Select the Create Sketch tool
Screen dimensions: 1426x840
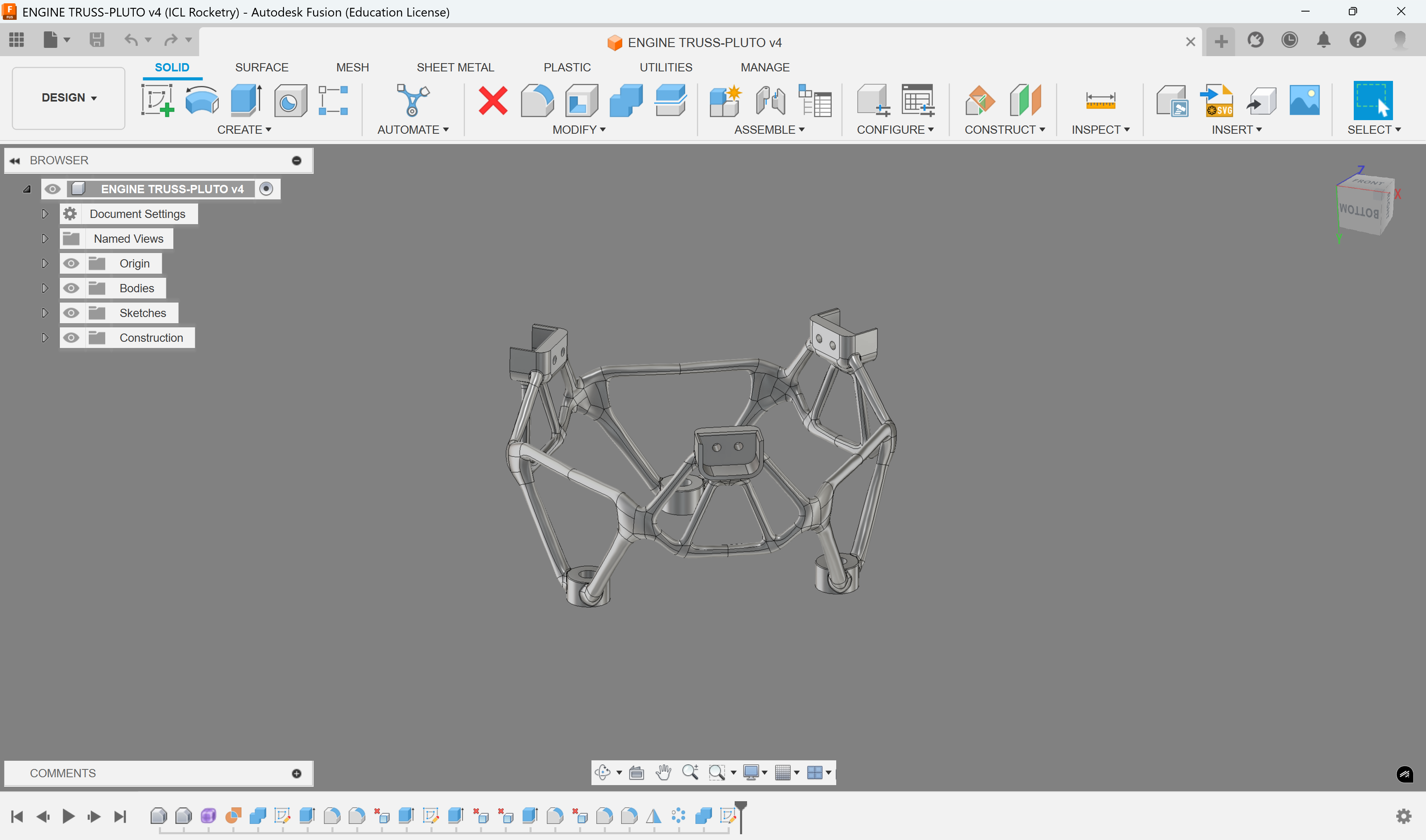[x=157, y=100]
